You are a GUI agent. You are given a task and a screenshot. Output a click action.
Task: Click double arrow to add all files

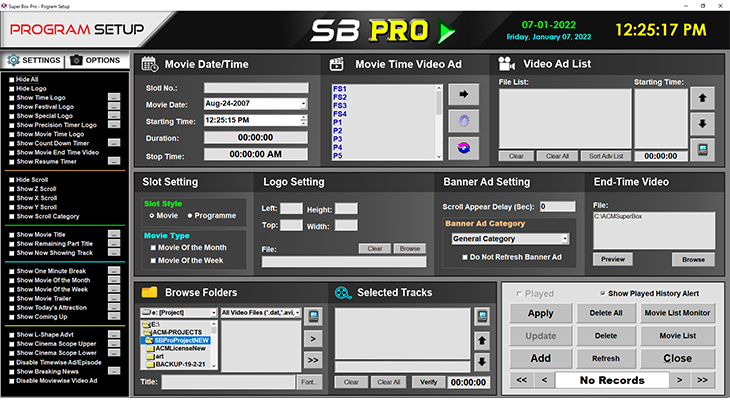click(x=313, y=360)
